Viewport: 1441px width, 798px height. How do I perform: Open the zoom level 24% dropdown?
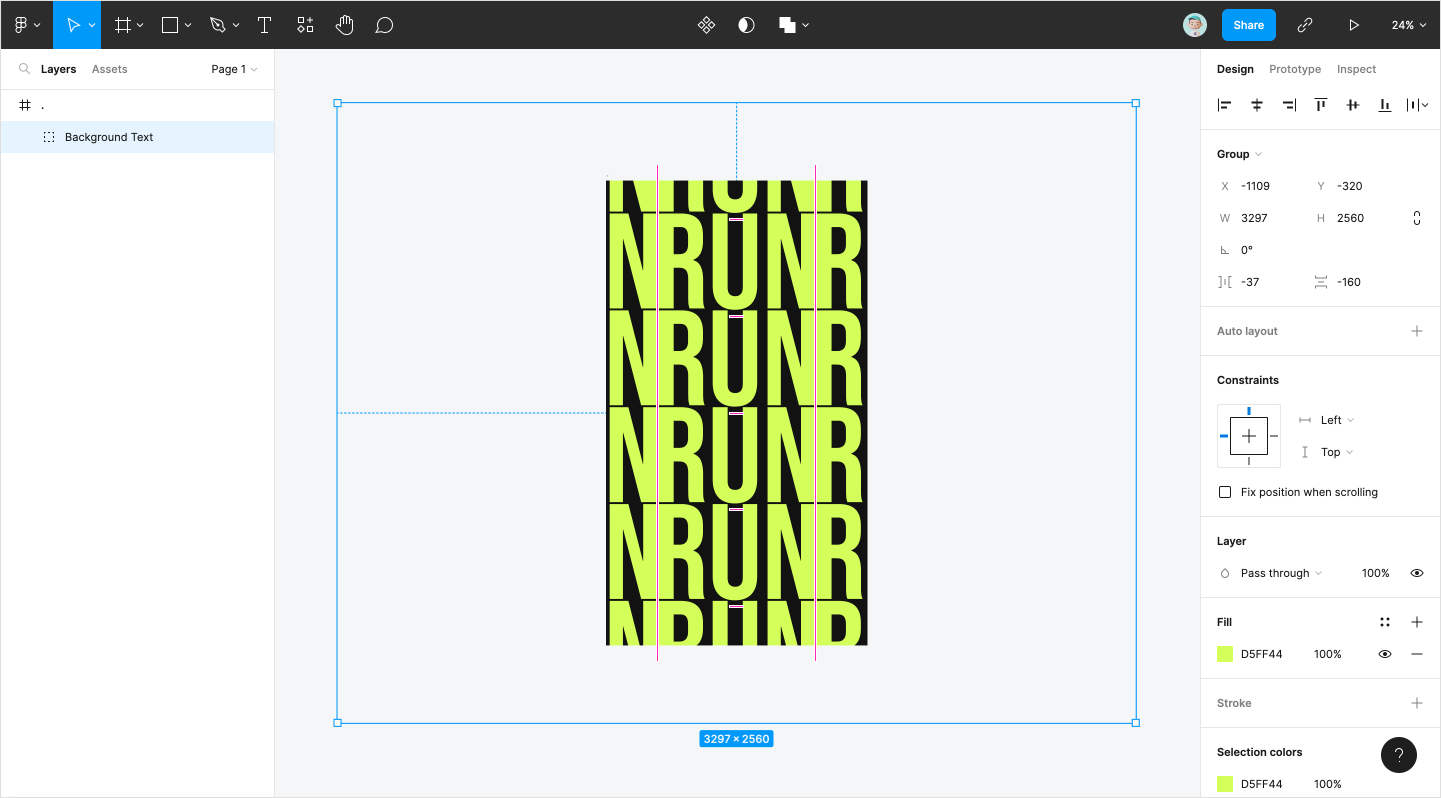coord(1408,25)
